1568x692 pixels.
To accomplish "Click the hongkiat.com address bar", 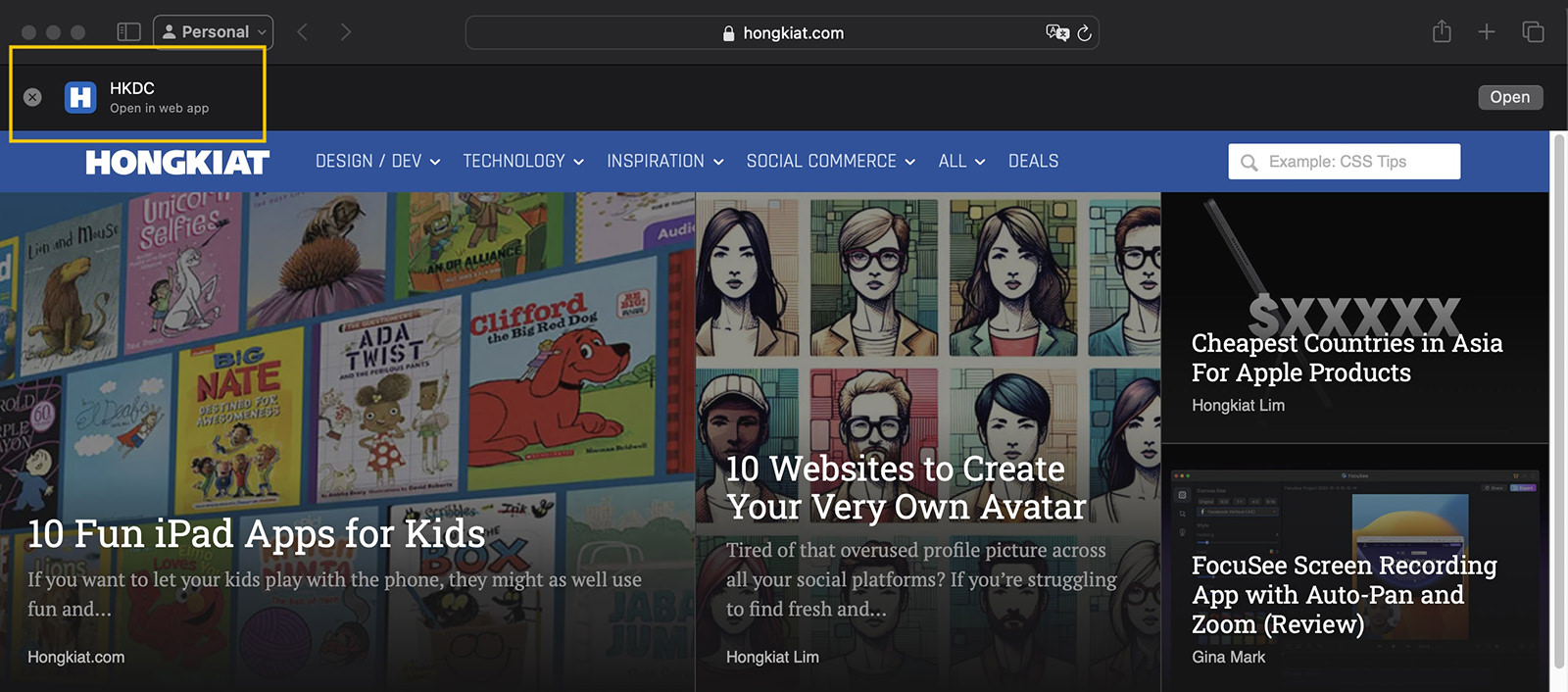I will pyautogui.click(x=782, y=32).
